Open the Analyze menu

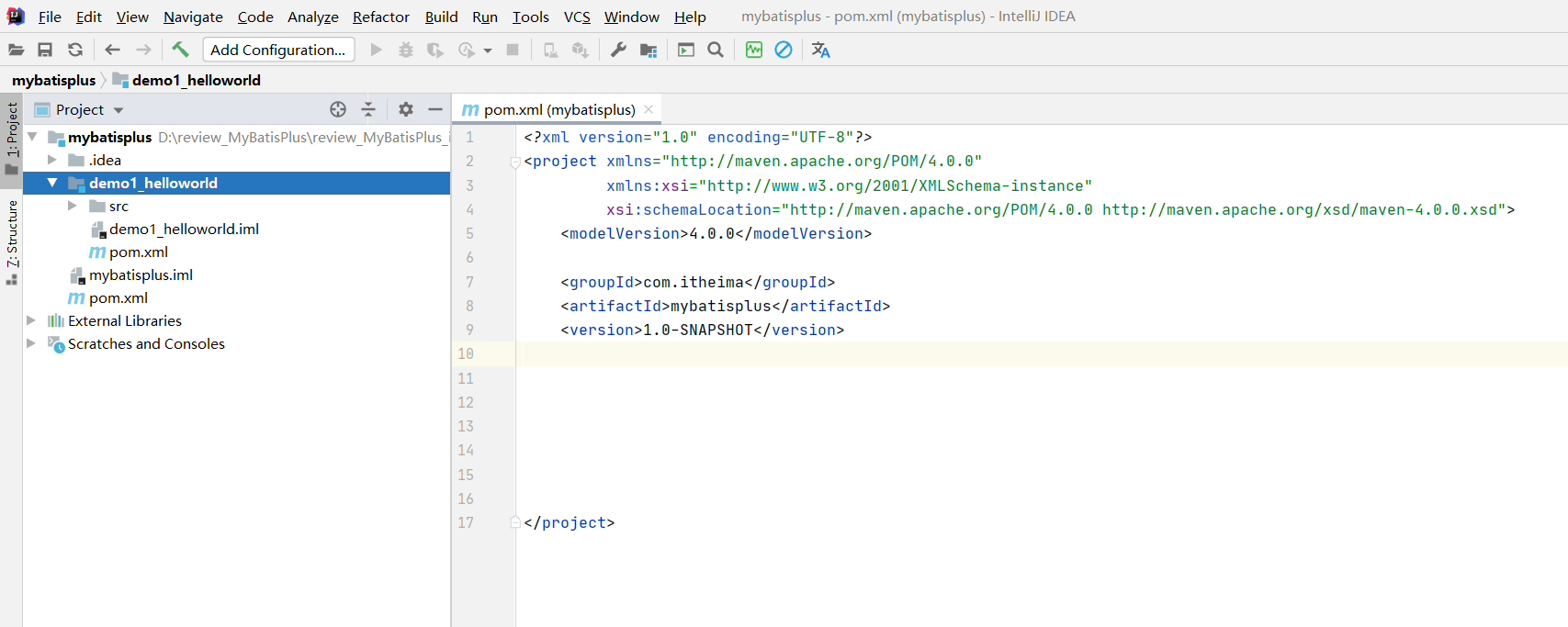coord(313,17)
